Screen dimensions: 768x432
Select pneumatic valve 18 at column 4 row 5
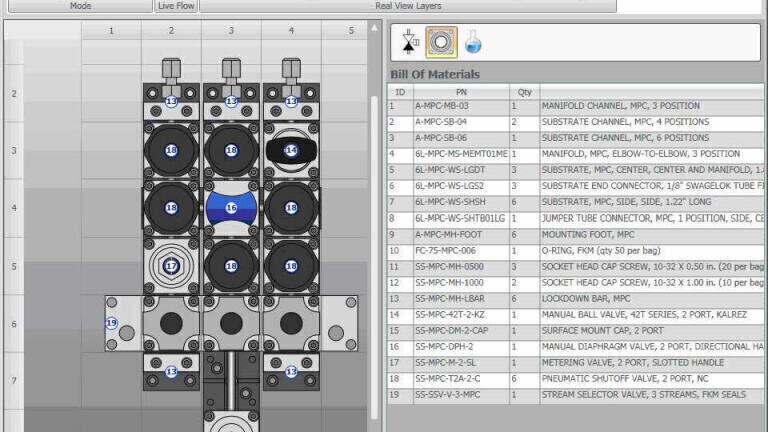(x=291, y=266)
